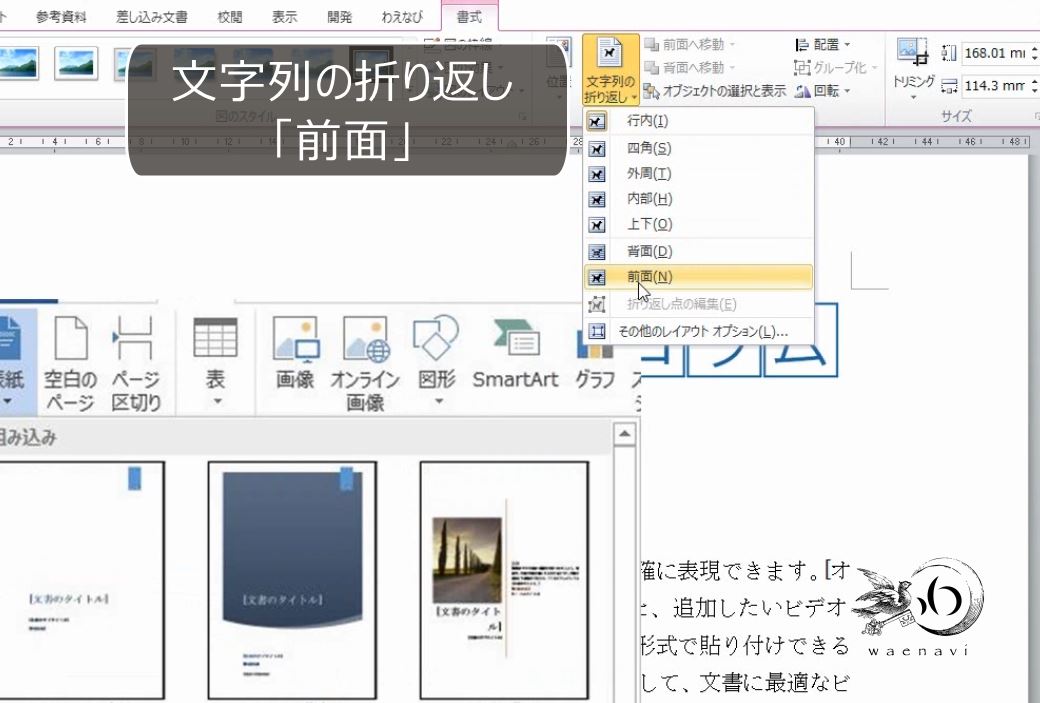The width and height of the screenshot is (1040, 703).
Task: Click the 四角 wrap icon
Action: point(597,149)
